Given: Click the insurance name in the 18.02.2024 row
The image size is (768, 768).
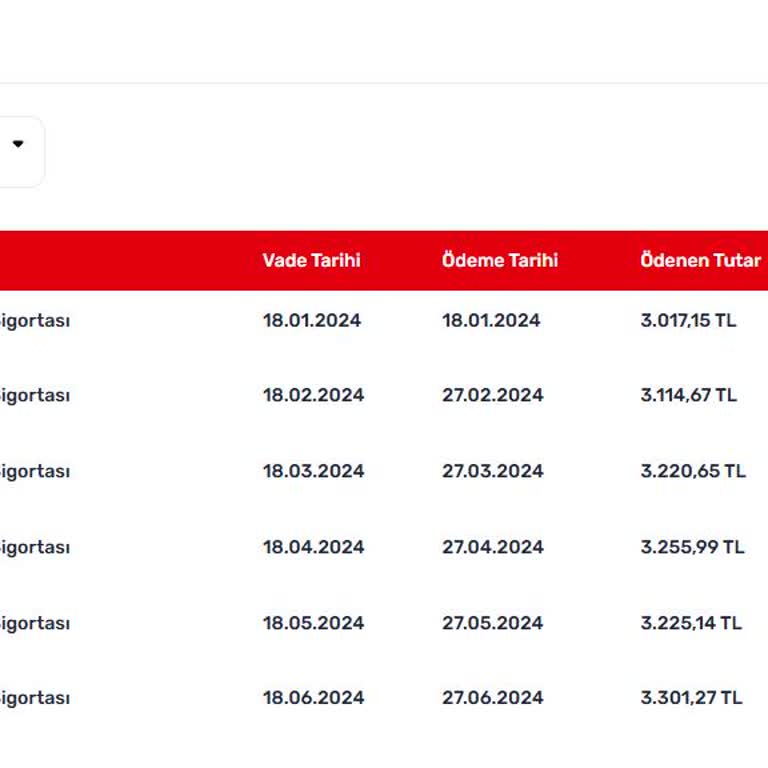Looking at the screenshot, I should click(35, 395).
